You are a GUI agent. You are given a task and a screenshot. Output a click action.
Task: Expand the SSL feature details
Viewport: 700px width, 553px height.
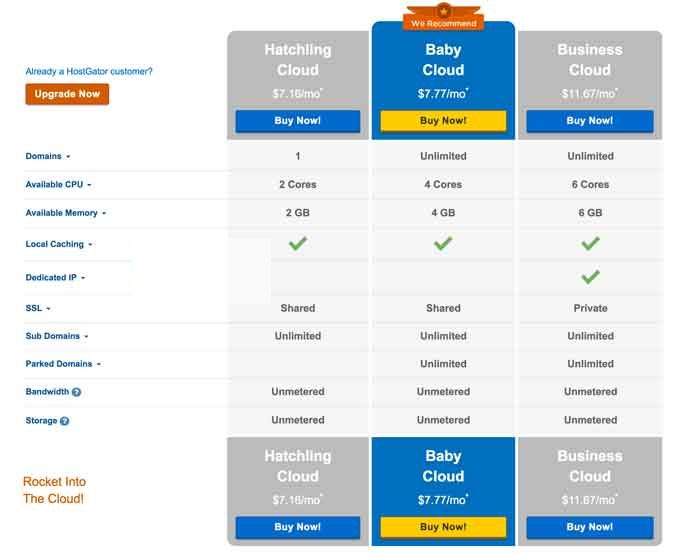click(38, 308)
